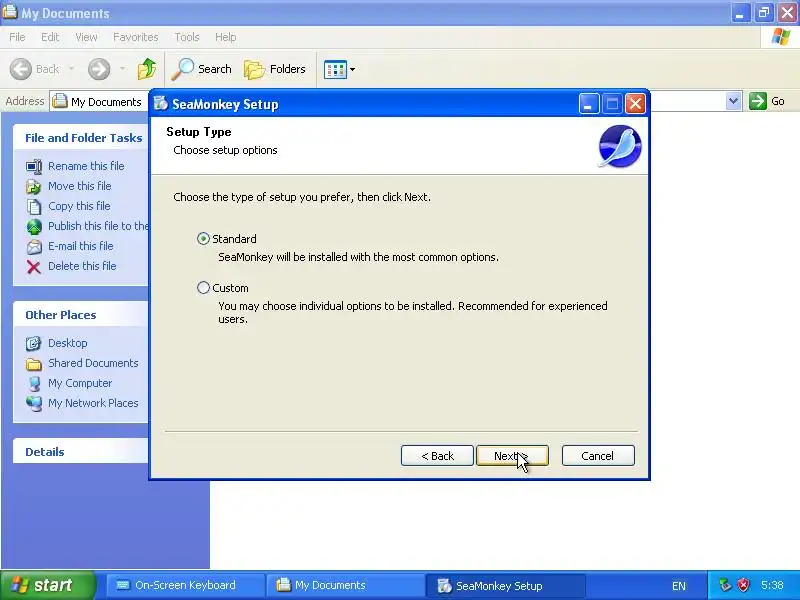
Task: Click Copy this file task
Action: 79,206
